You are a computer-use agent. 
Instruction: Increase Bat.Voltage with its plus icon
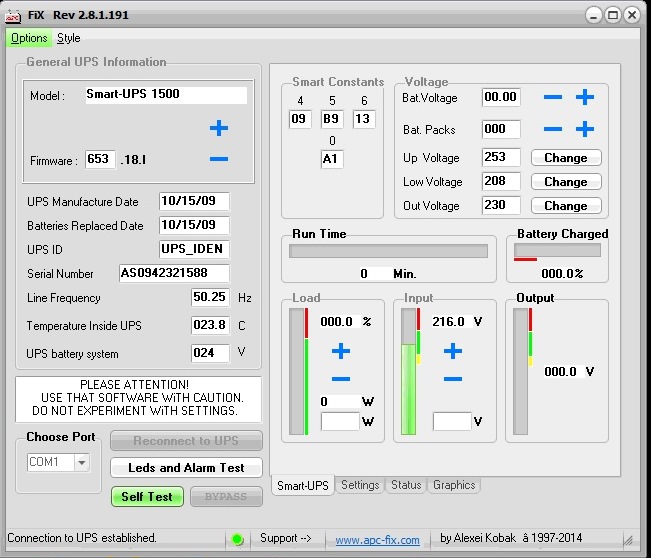click(585, 97)
